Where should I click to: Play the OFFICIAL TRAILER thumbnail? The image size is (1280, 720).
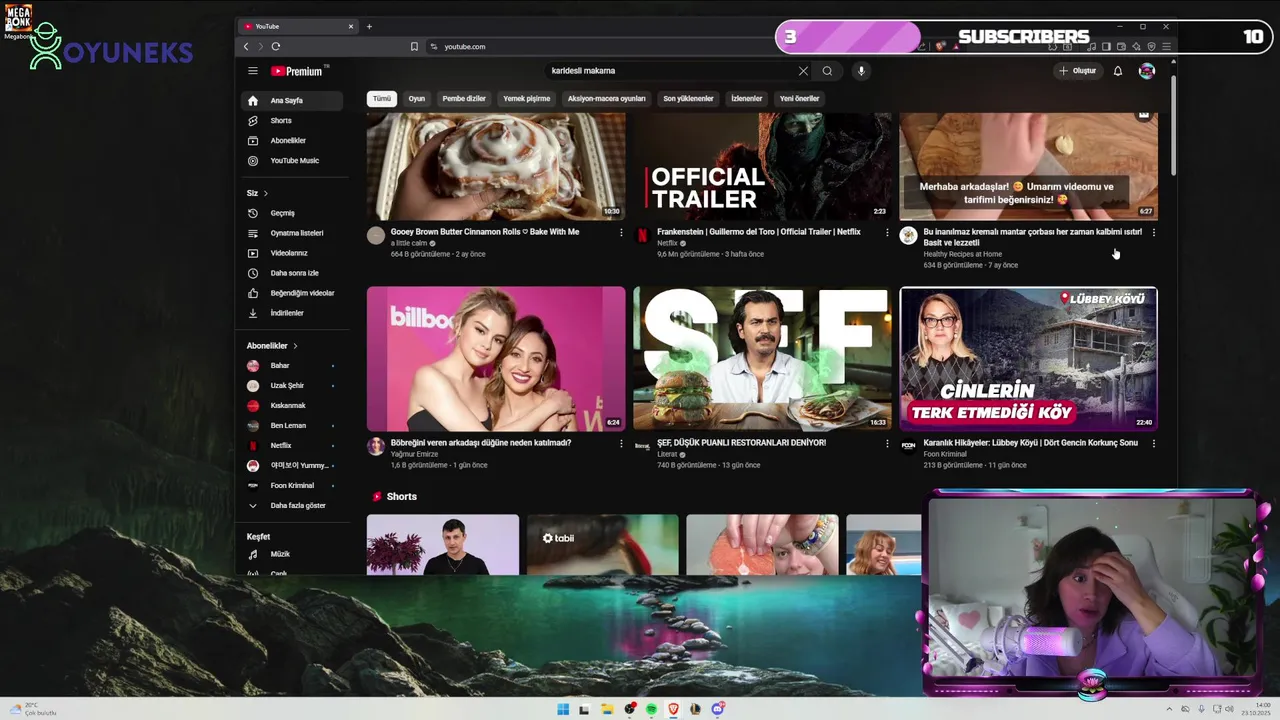(762, 166)
